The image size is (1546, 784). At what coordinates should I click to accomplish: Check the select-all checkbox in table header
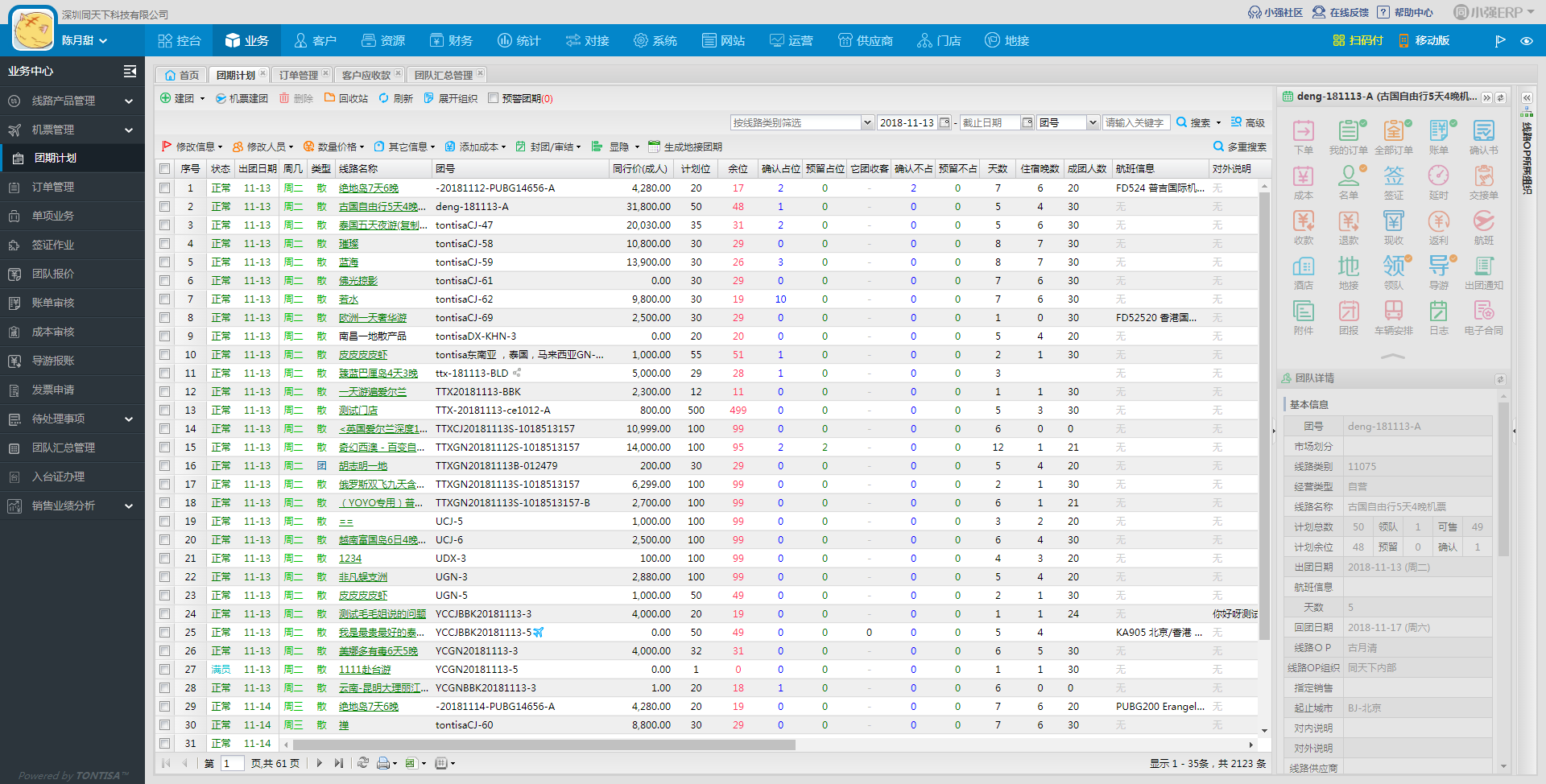pyautogui.click(x=165, y=168)
